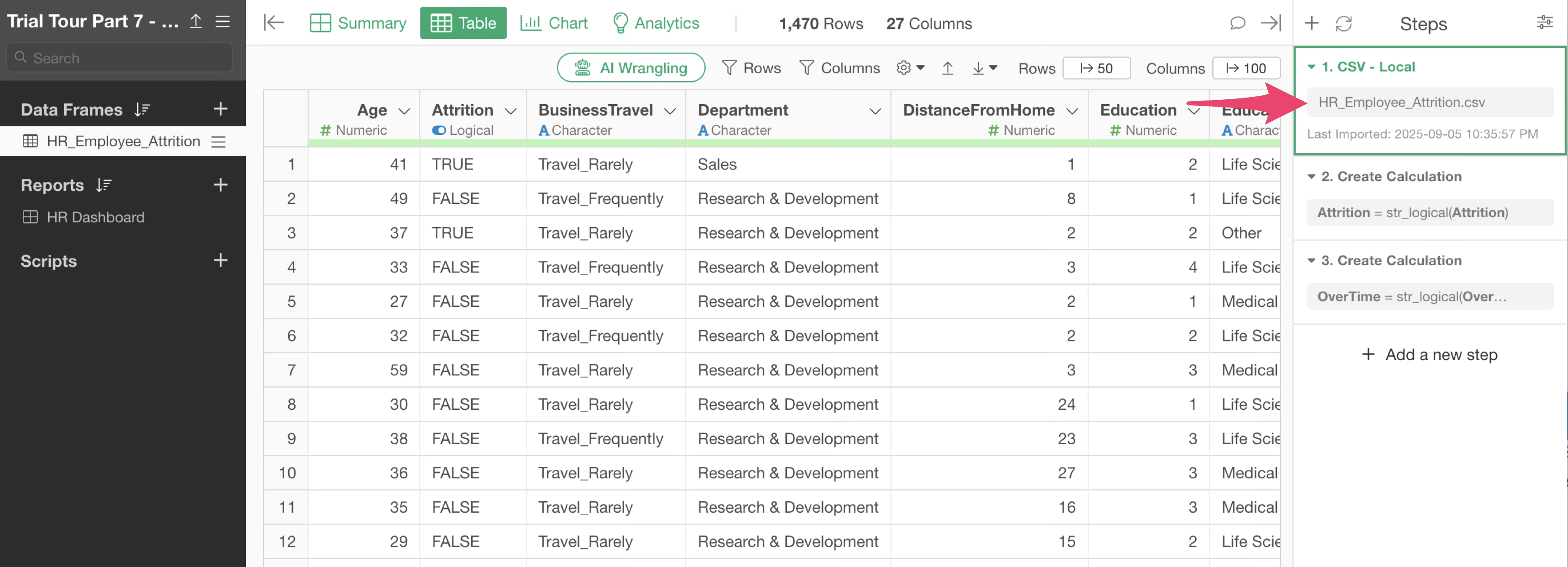This screenshot has width=1568, height=567.
Task: Collapse the Steps panel arrow icon
Action: coord(1271,23)
